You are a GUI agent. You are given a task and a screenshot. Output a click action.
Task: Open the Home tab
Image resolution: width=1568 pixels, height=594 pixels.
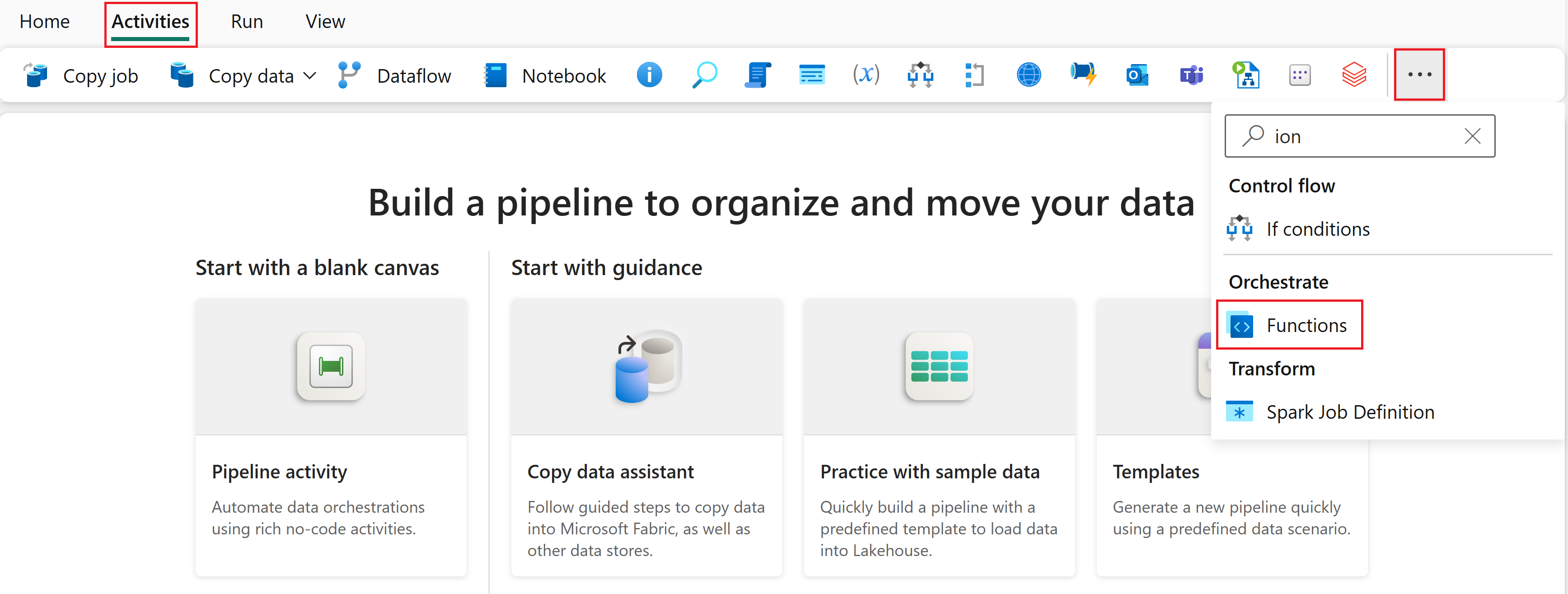tap(44, 22)
